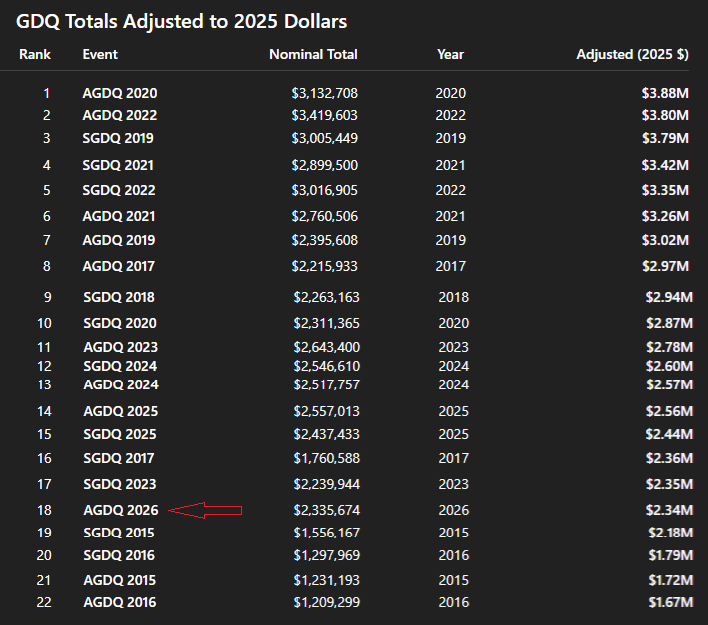The height and width of the screenshot is (625, 708).
Task: Click adjusted value $1.67M
Action: tap(671, 602)
